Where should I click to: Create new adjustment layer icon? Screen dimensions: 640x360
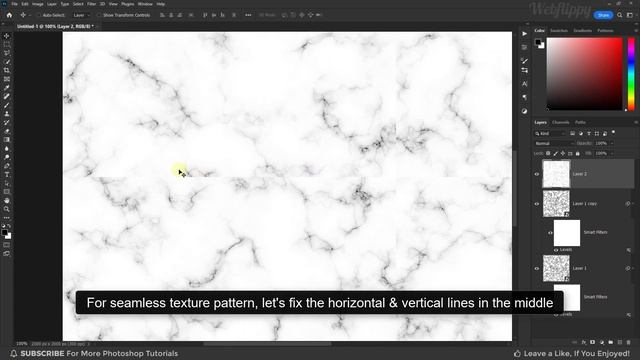pyautogui.click(x=602, y=342)
